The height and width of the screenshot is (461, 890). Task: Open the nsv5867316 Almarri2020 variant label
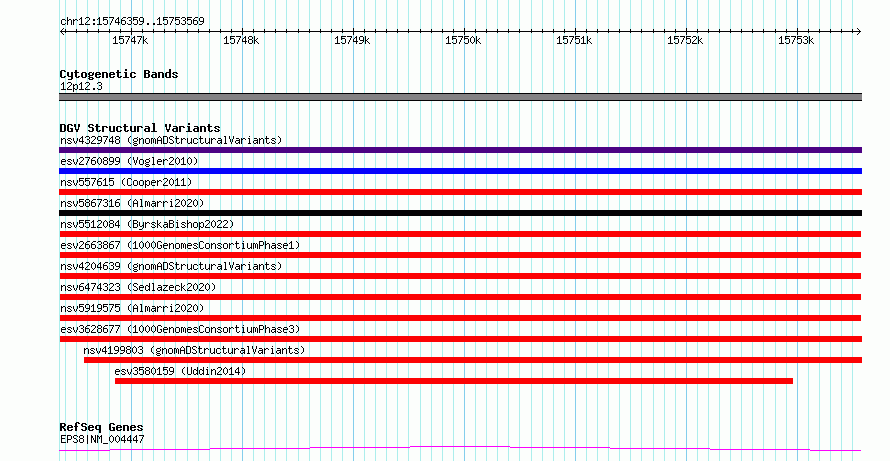click(132, 203)
